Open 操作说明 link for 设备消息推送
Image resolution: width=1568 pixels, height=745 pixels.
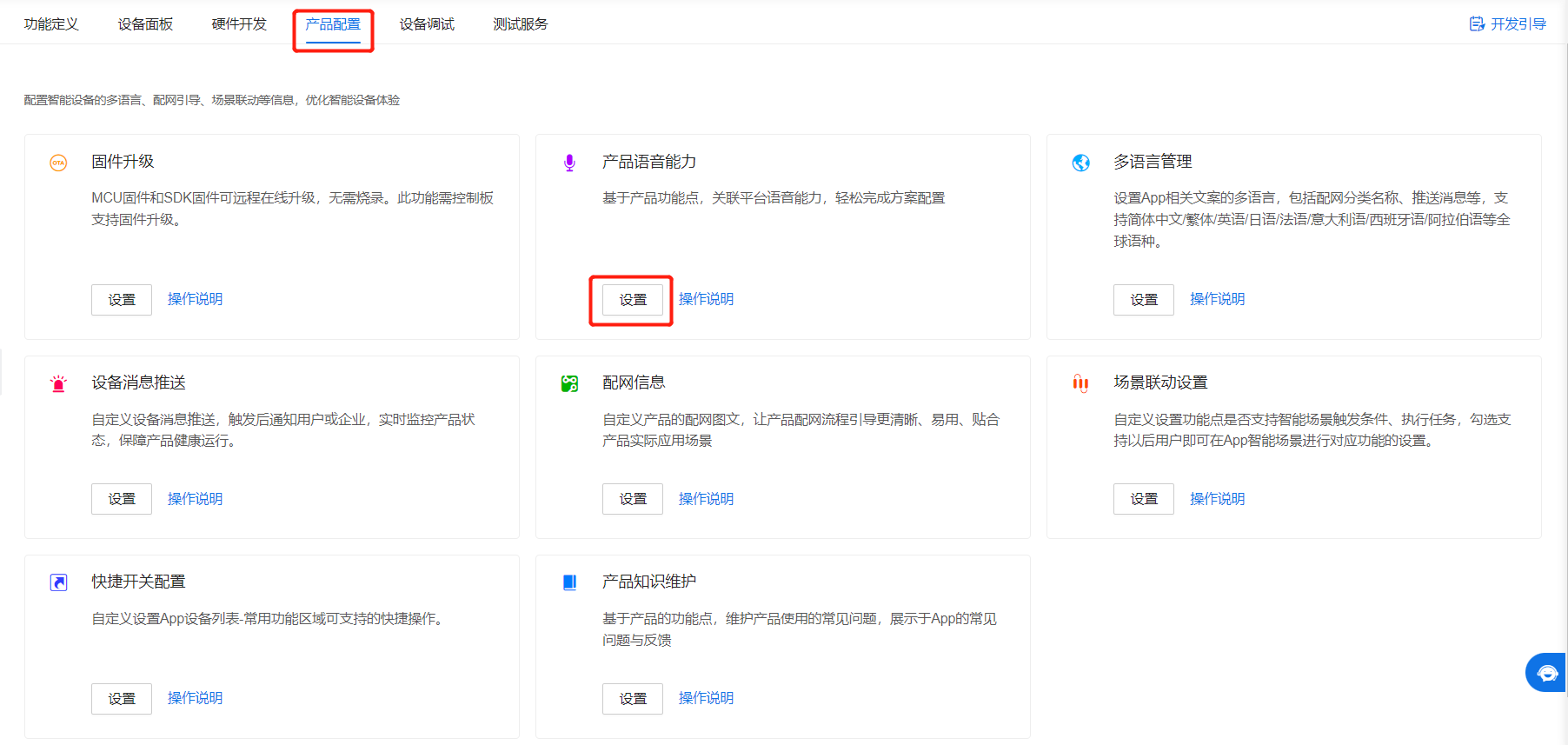[x=195, y=499]
